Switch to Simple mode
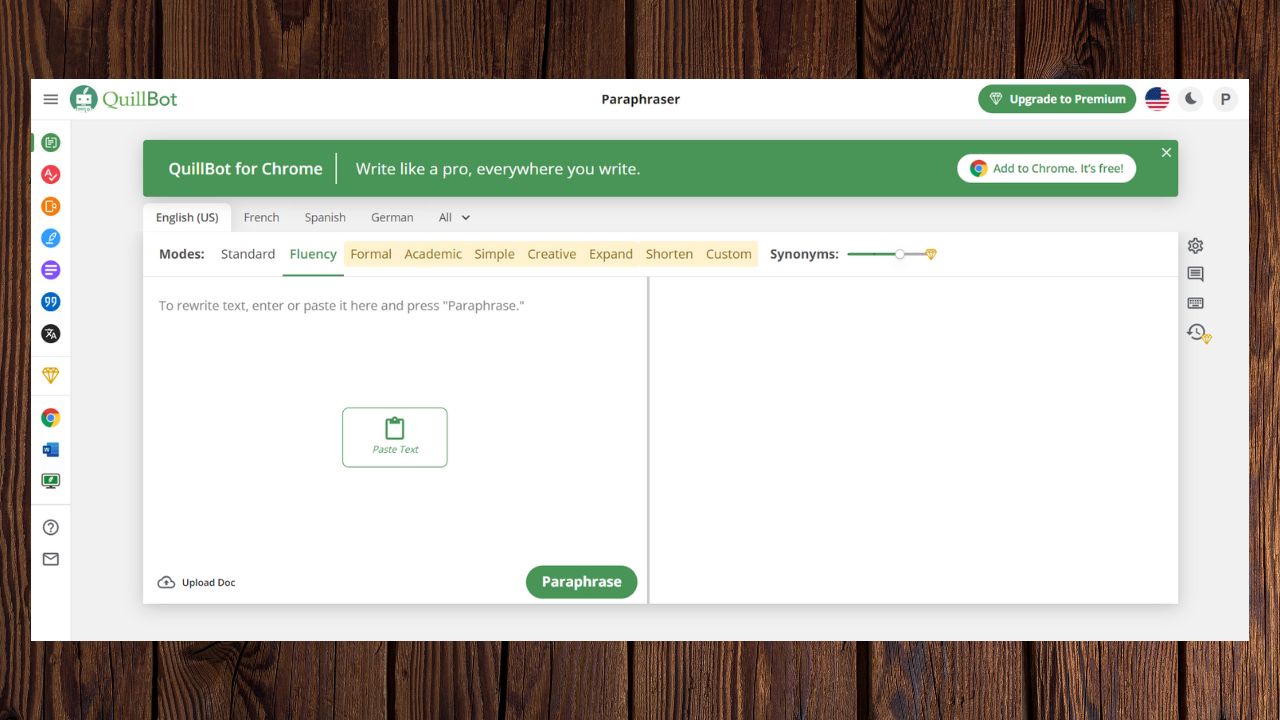 click(494, 254)
